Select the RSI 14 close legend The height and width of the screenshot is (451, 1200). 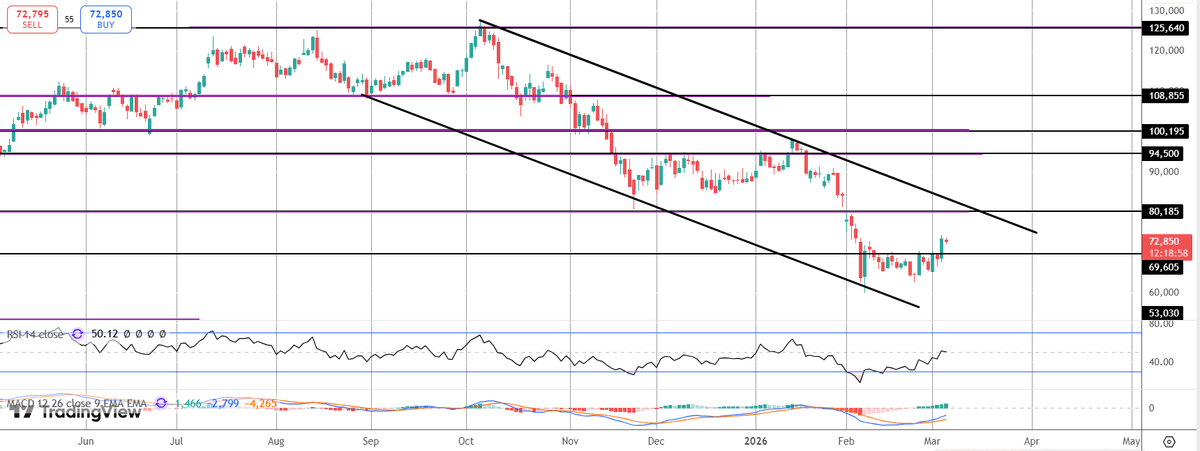coord(33,333)
